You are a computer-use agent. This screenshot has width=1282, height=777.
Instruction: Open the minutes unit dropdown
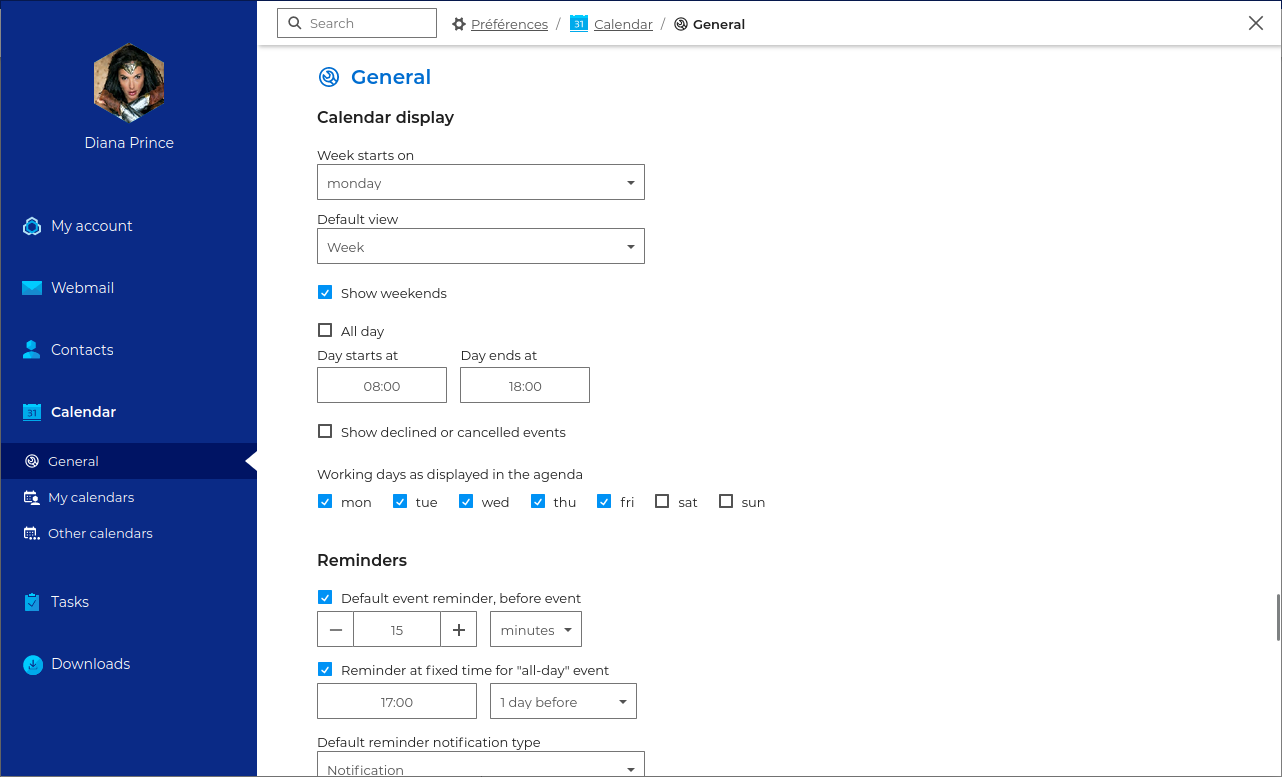coord(536,630)
